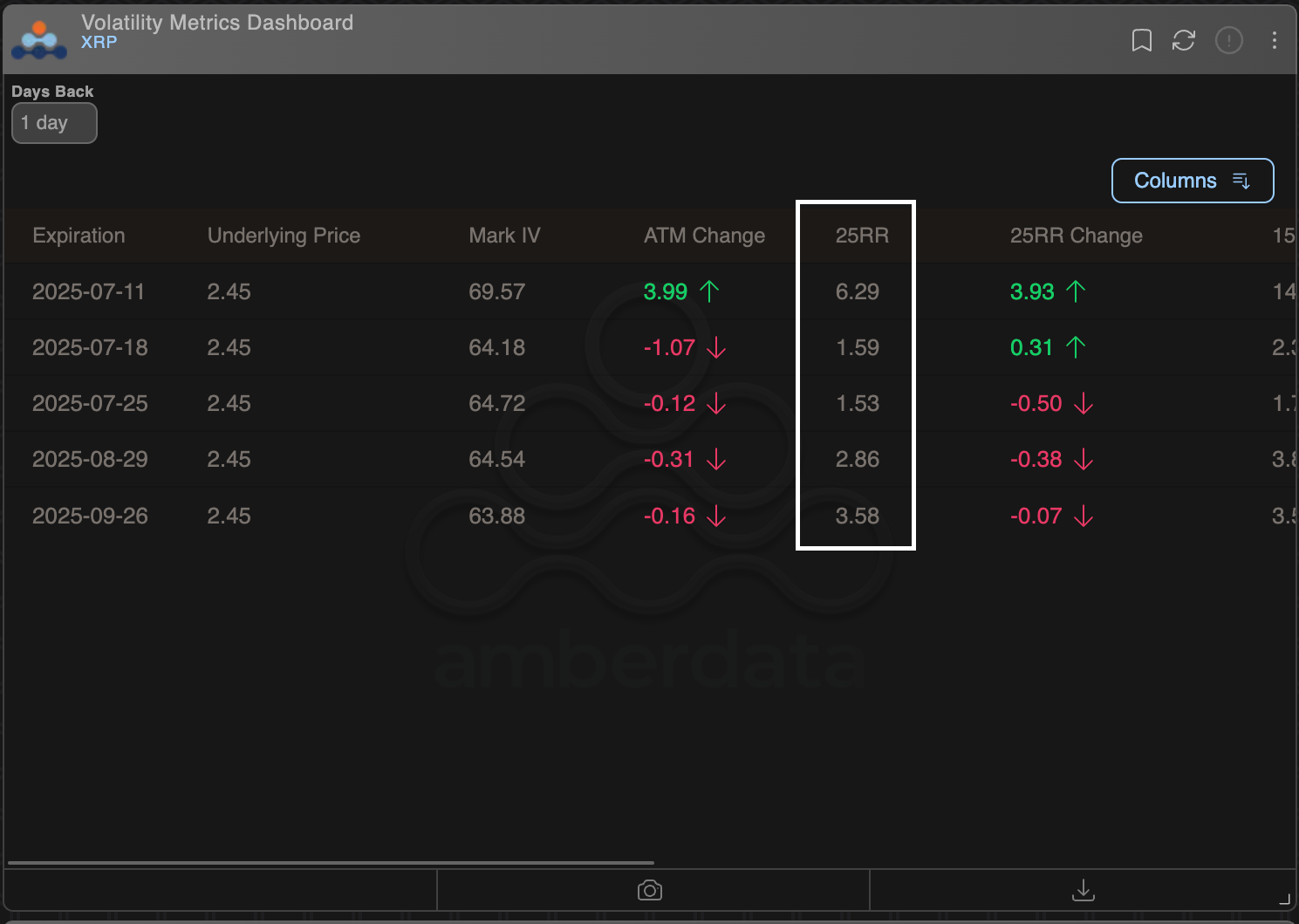Open the Days Back dropdown showing 1 day
Image resolution: width=1299 pixels, height=924 pixels.
[54, 122]
